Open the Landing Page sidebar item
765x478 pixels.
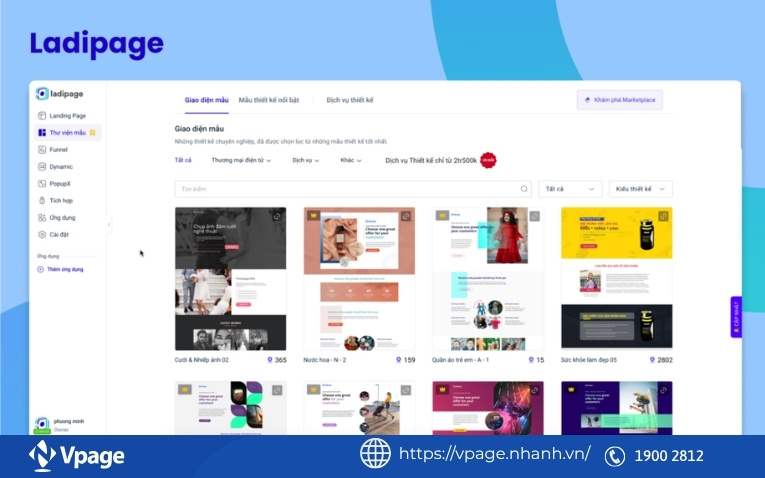67,116
